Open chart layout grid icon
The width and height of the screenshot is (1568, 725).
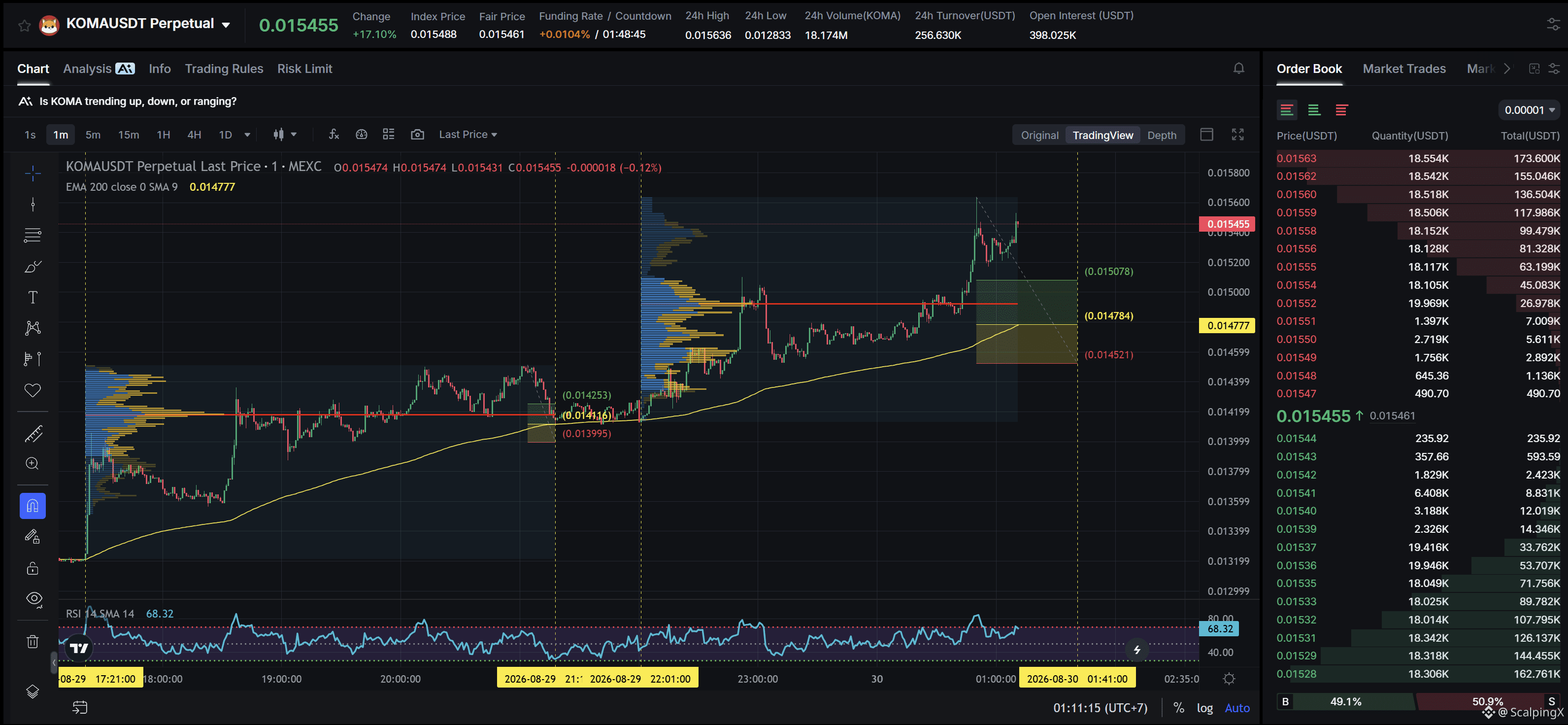point(388,134)
